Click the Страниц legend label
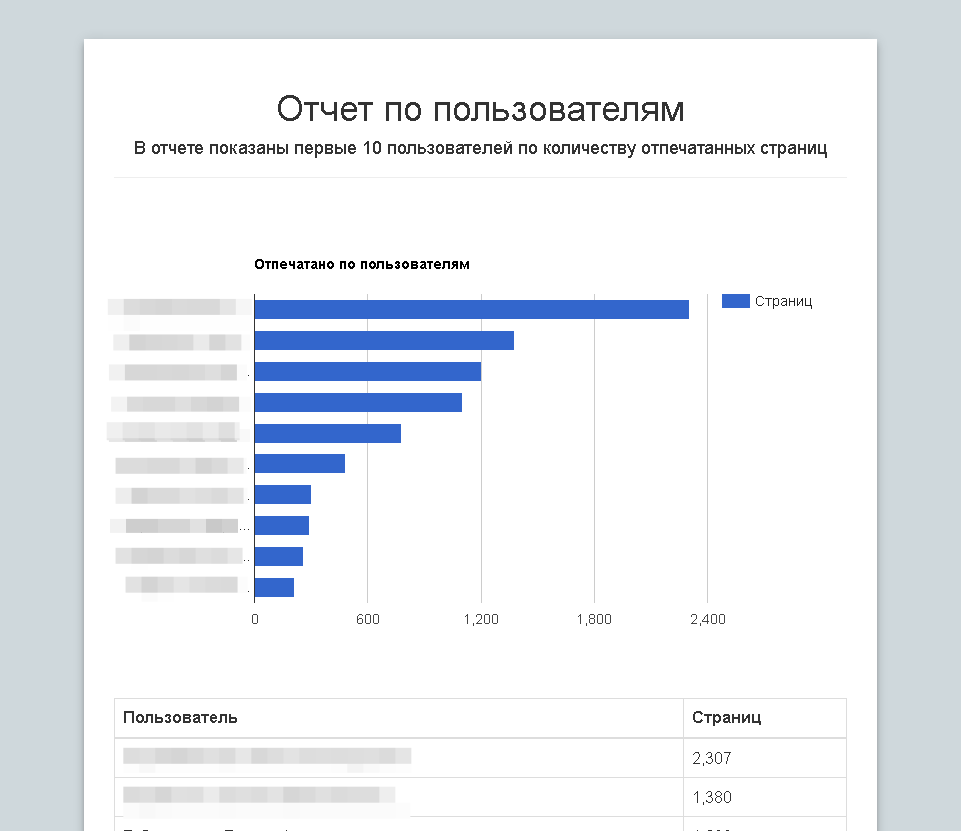Viewport: 961px width, 831px height. click(x=783, y=301)
